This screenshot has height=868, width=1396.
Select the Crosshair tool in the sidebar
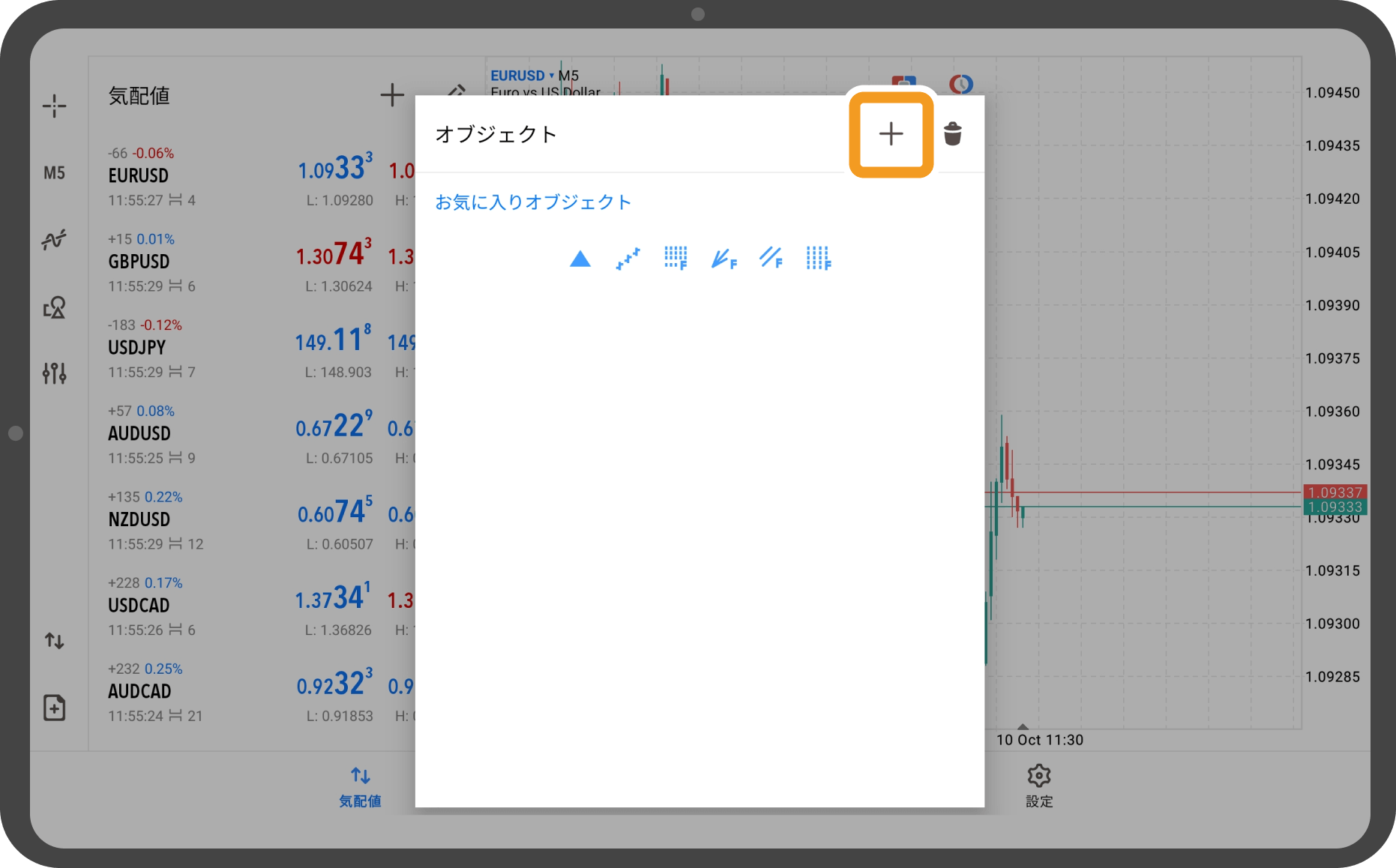[x=55, y=106]
